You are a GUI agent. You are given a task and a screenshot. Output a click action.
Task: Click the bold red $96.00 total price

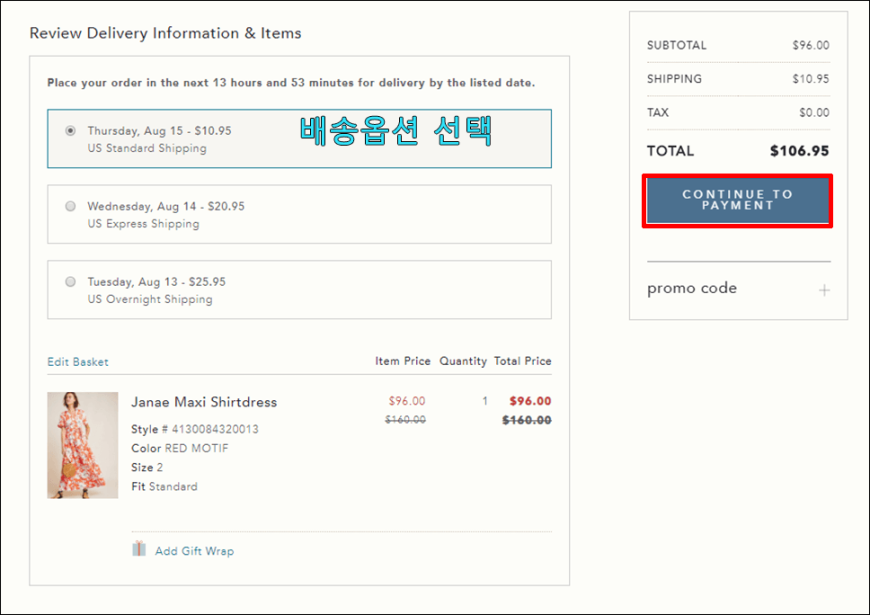pyautogui.click(x=530, y=401)
